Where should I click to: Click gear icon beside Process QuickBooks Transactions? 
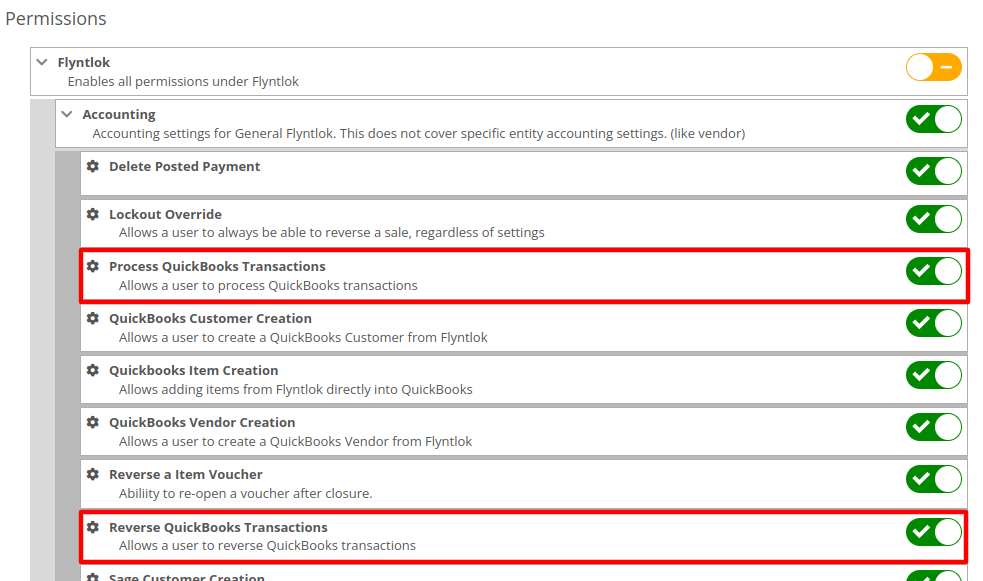93,266
